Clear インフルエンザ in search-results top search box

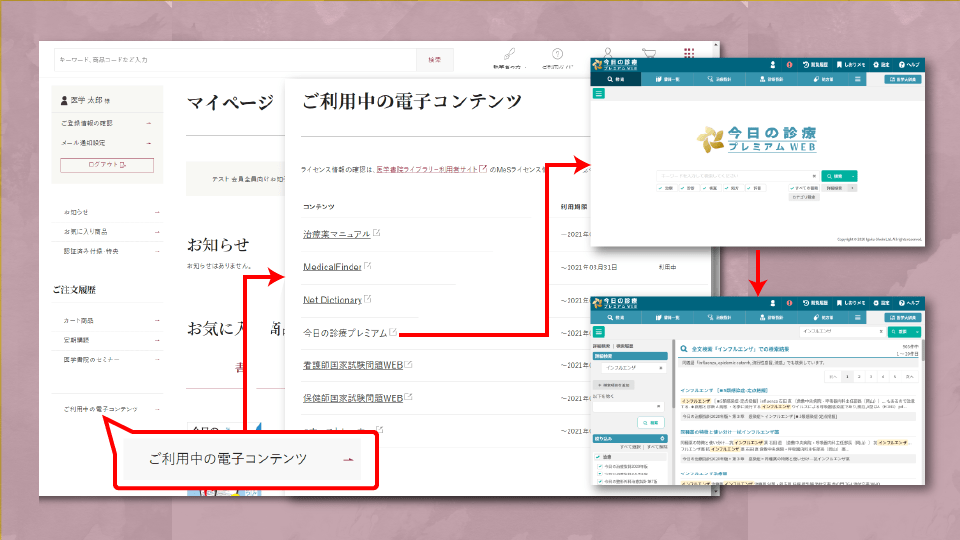[881, 331]
